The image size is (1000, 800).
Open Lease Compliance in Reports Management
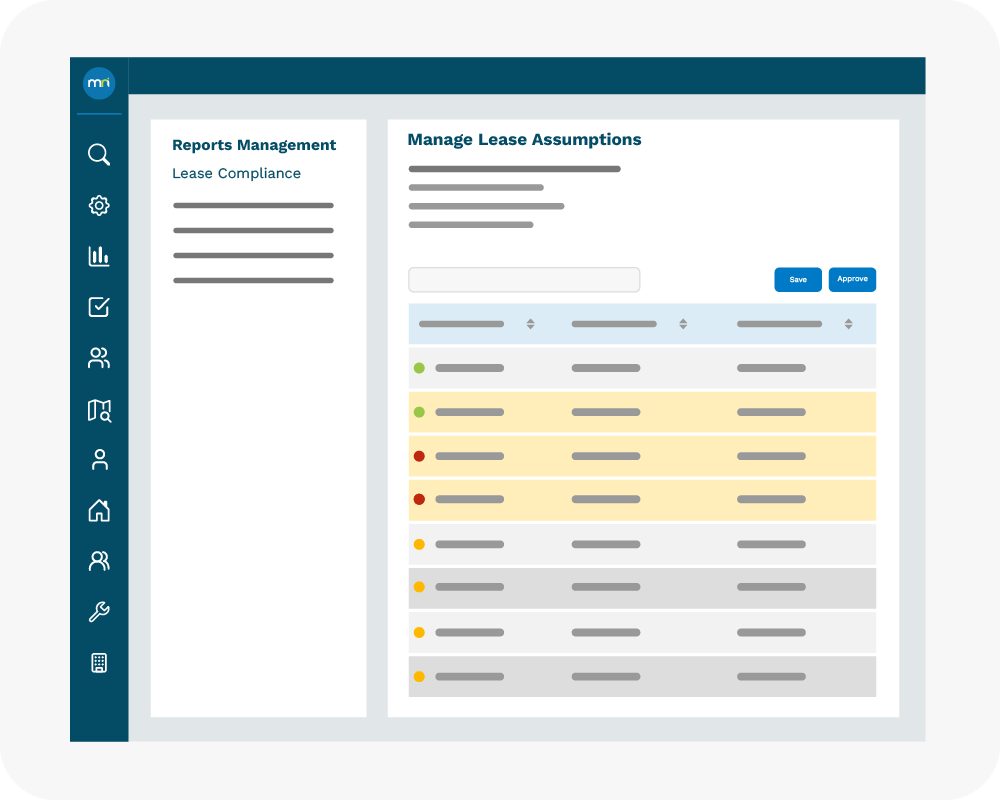(x=236, y=174)
